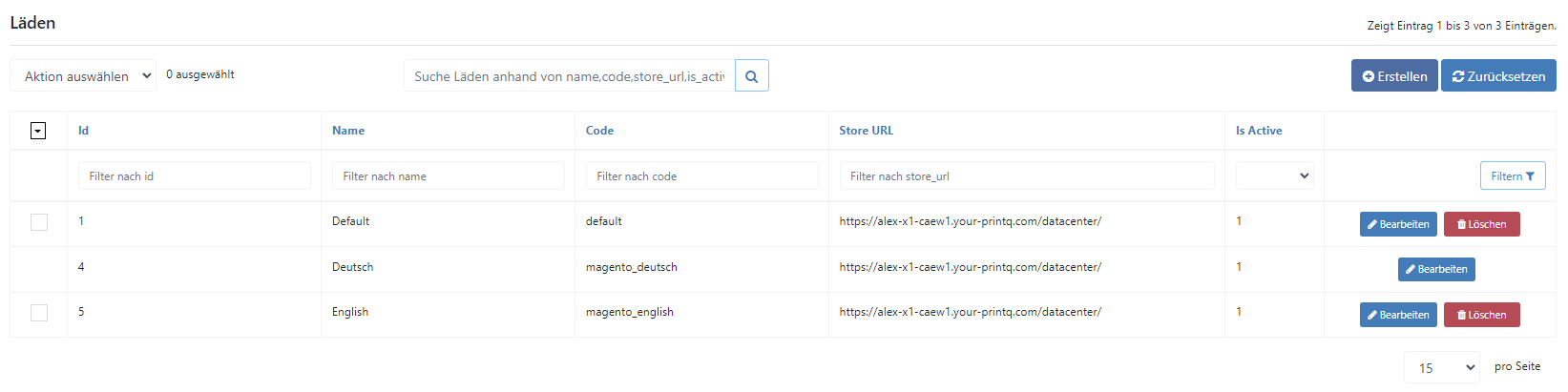Click the Zurücksetzen button with refresh icon
The height and width of the screenshot is (392, 1568).
[x=1498, y=76]
